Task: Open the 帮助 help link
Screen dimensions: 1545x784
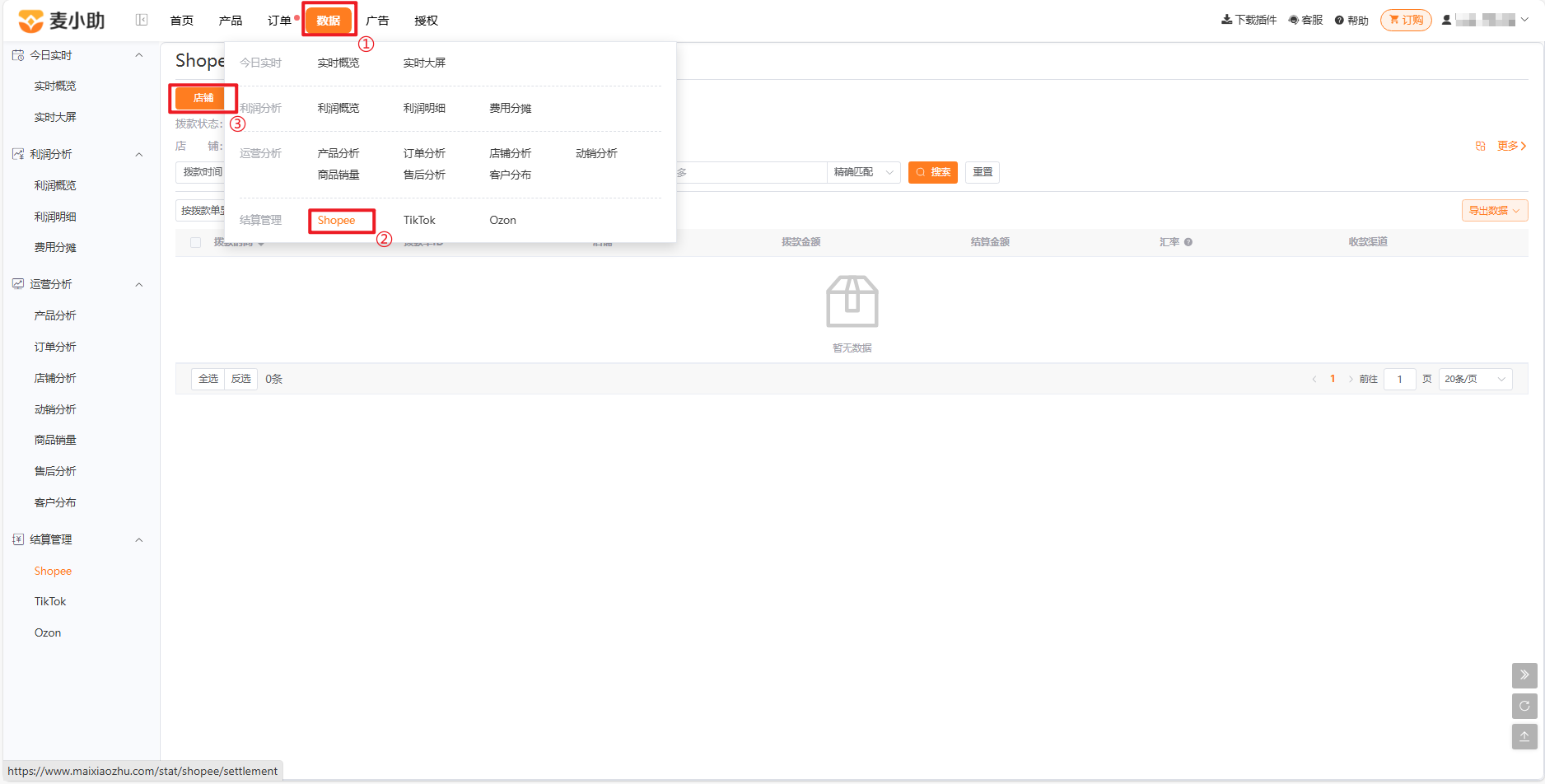Action: click(1351, 20)
